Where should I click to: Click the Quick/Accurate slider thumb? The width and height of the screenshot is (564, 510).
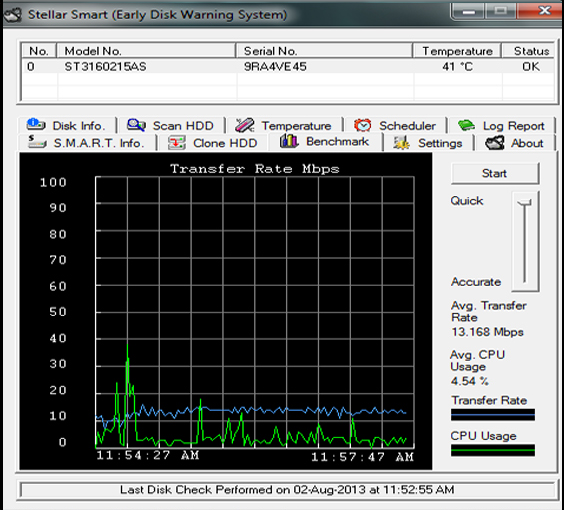pos(525,203)
